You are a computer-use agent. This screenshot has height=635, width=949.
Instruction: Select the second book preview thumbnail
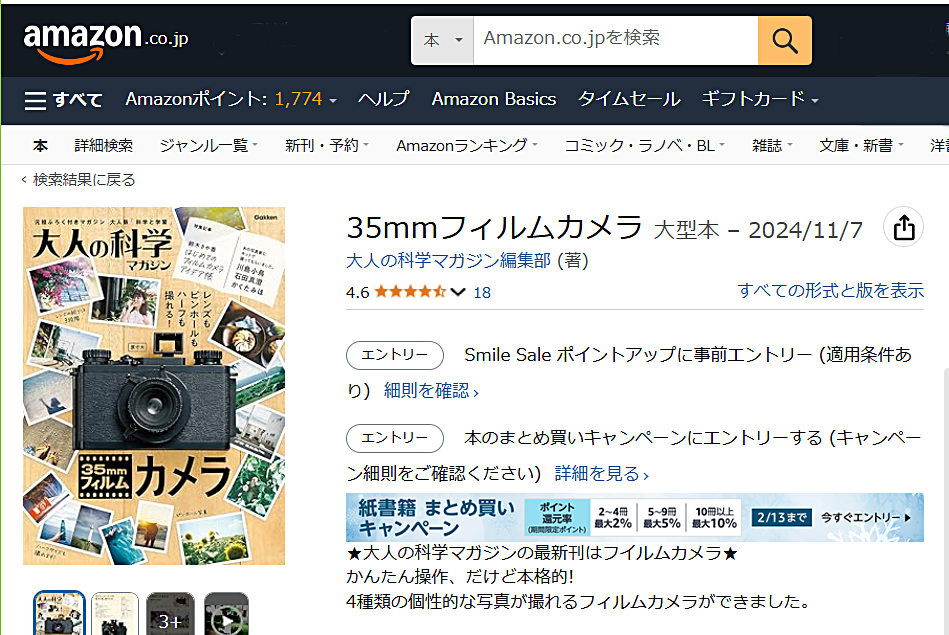point(115,615)
